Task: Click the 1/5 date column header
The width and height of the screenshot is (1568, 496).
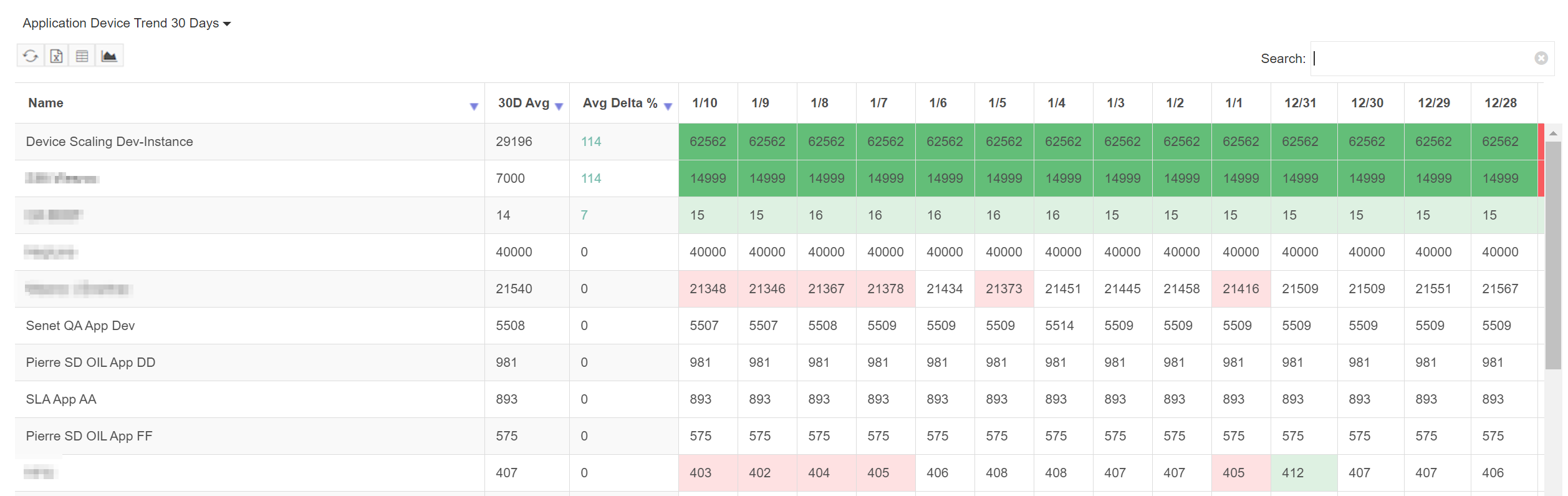Action: pyautogui.click(x=997, y=103)
